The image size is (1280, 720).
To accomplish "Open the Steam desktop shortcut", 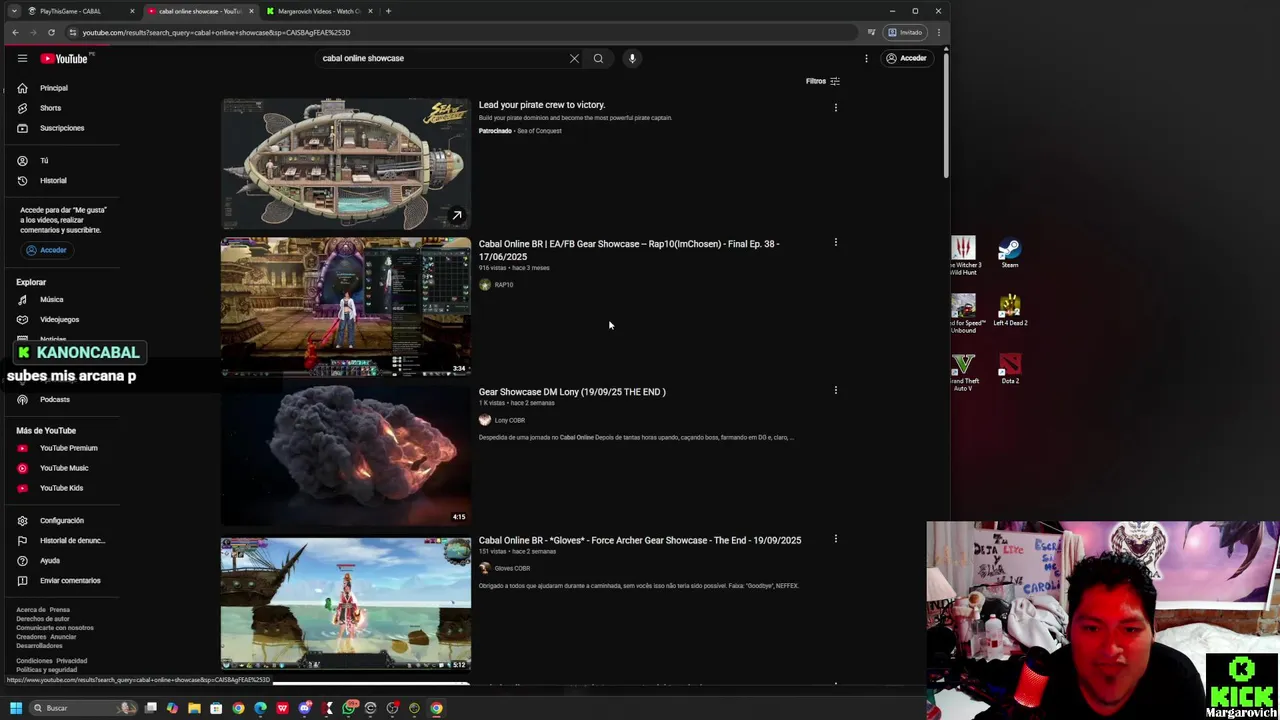I will click(x=1010, y=252).
